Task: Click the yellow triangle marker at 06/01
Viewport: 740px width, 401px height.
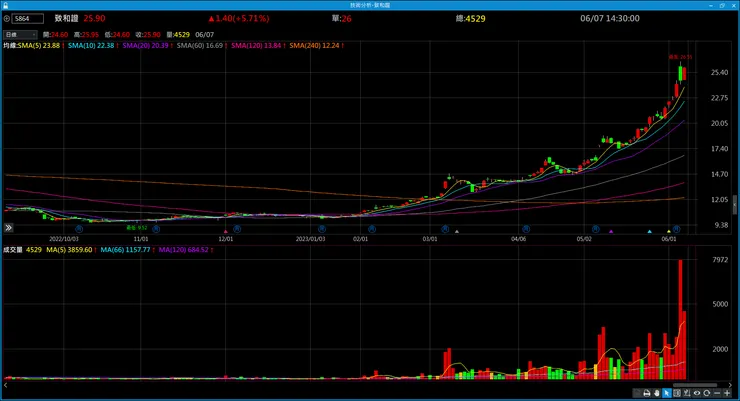Action: click(x=669, y=231)
